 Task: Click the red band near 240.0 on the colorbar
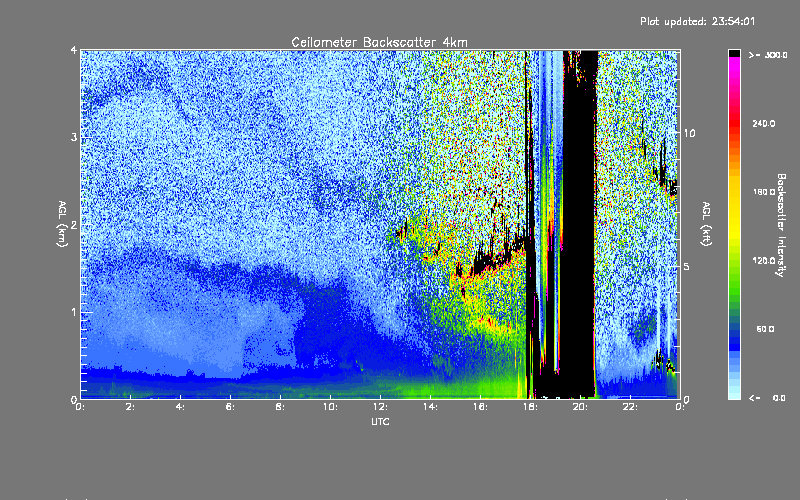[734, 122]
